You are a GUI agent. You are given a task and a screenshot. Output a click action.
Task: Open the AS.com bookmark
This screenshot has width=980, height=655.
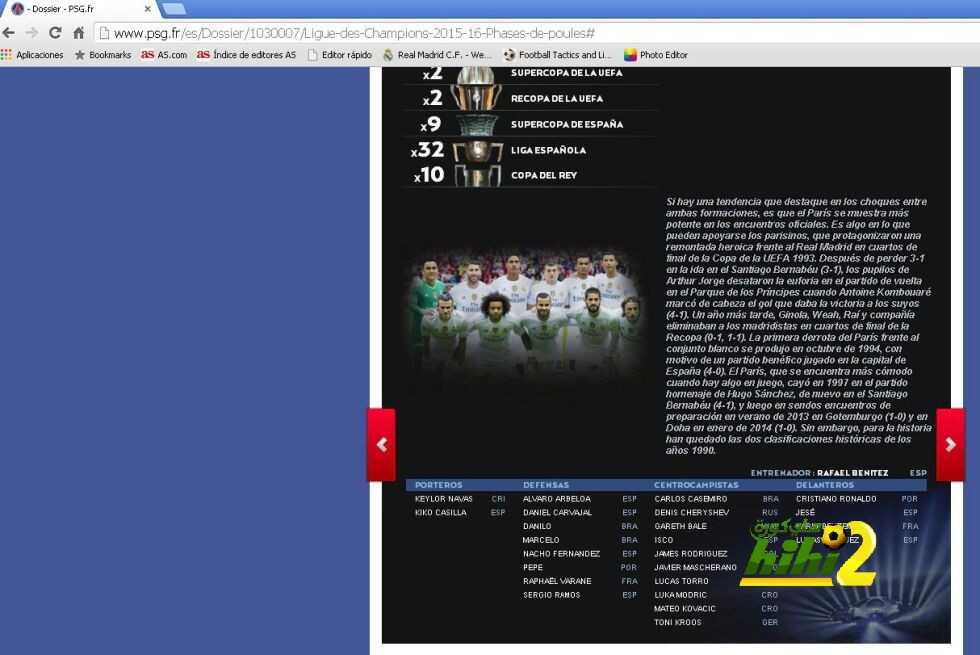(164, 55)
